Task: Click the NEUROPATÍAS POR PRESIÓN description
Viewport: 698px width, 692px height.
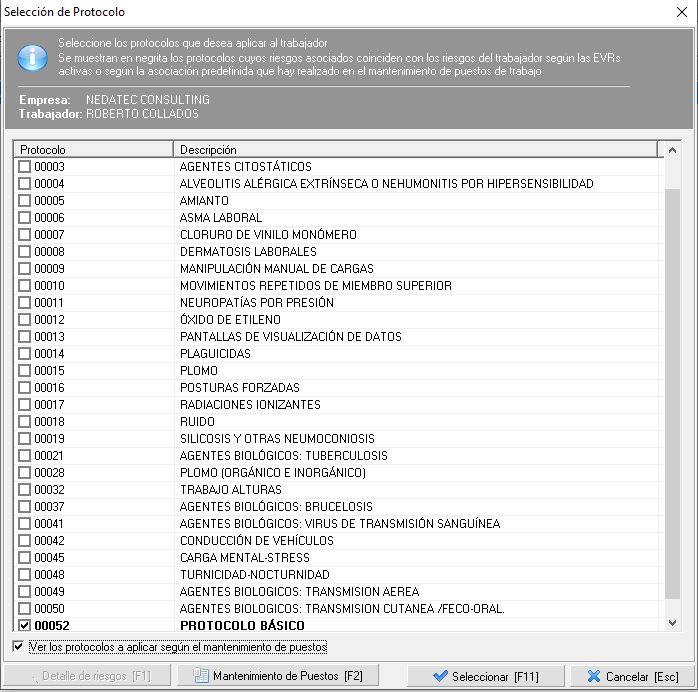Action: click(x=256, y=302)
